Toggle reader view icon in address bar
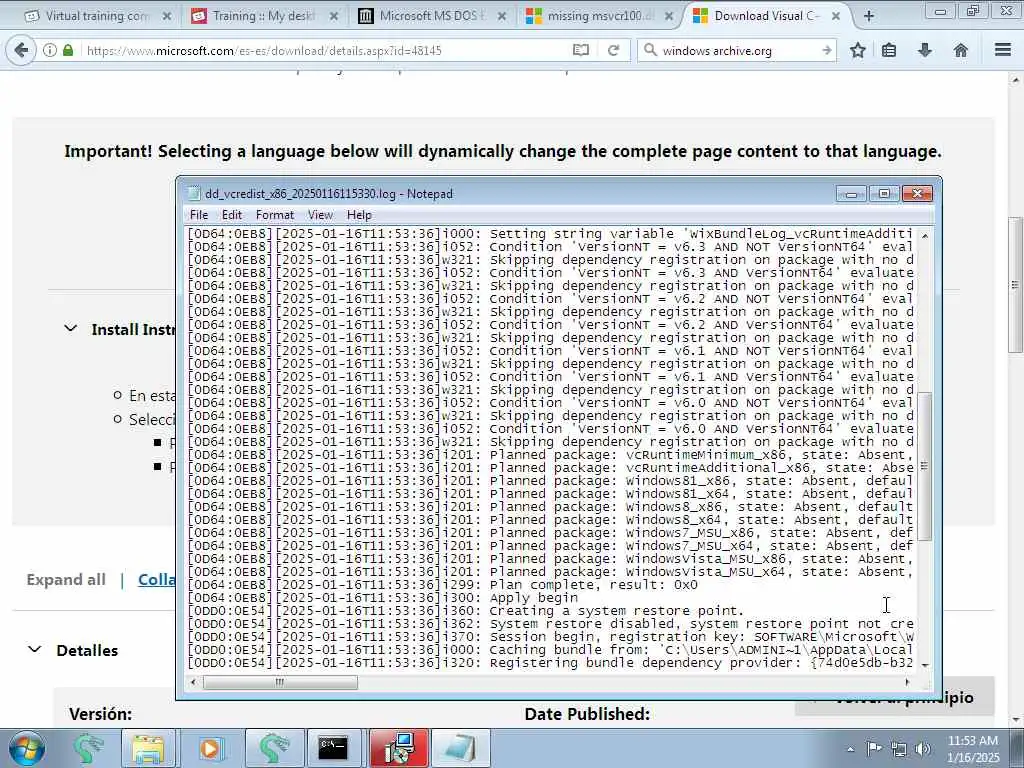The image size is (1024, 768). (581, 50)
